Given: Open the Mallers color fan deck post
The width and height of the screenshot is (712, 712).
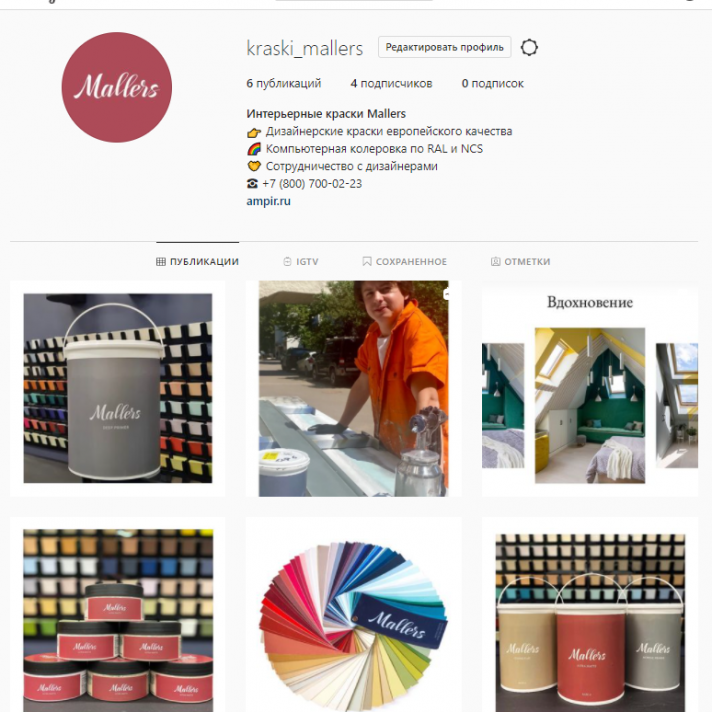Looking at the screenshot, I should coord(354,614).
